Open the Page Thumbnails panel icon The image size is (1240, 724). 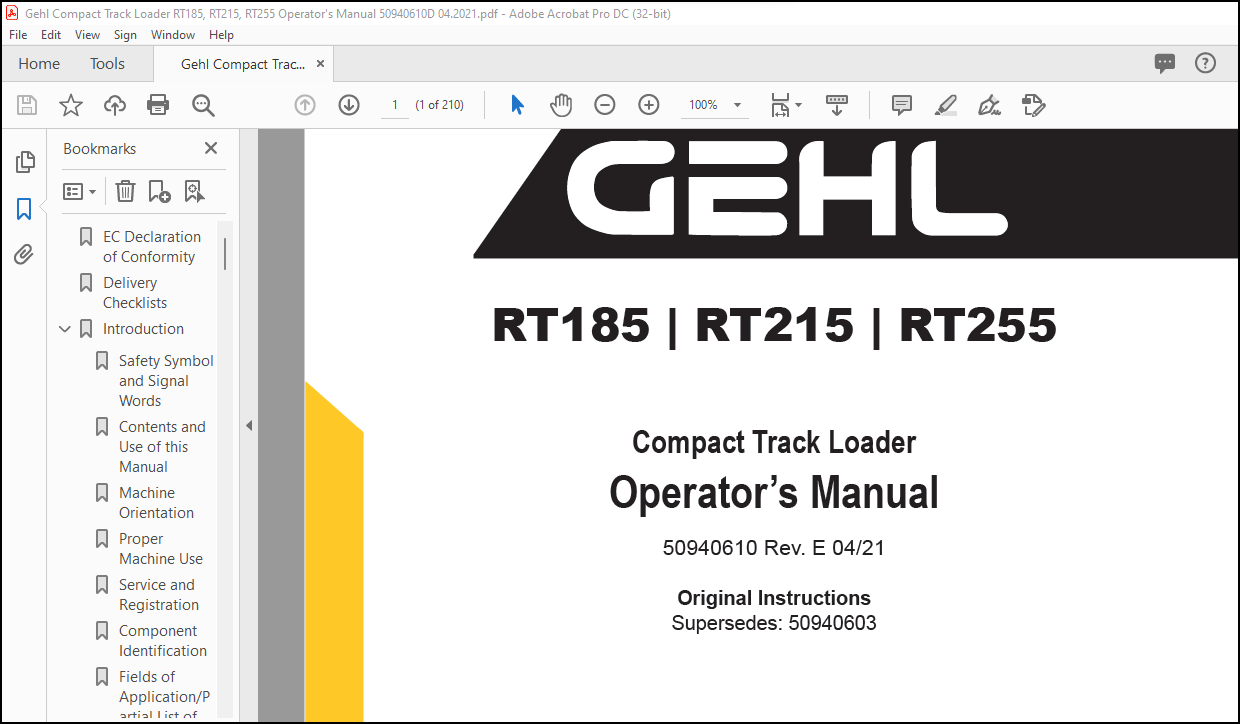(x=25, y=162)
